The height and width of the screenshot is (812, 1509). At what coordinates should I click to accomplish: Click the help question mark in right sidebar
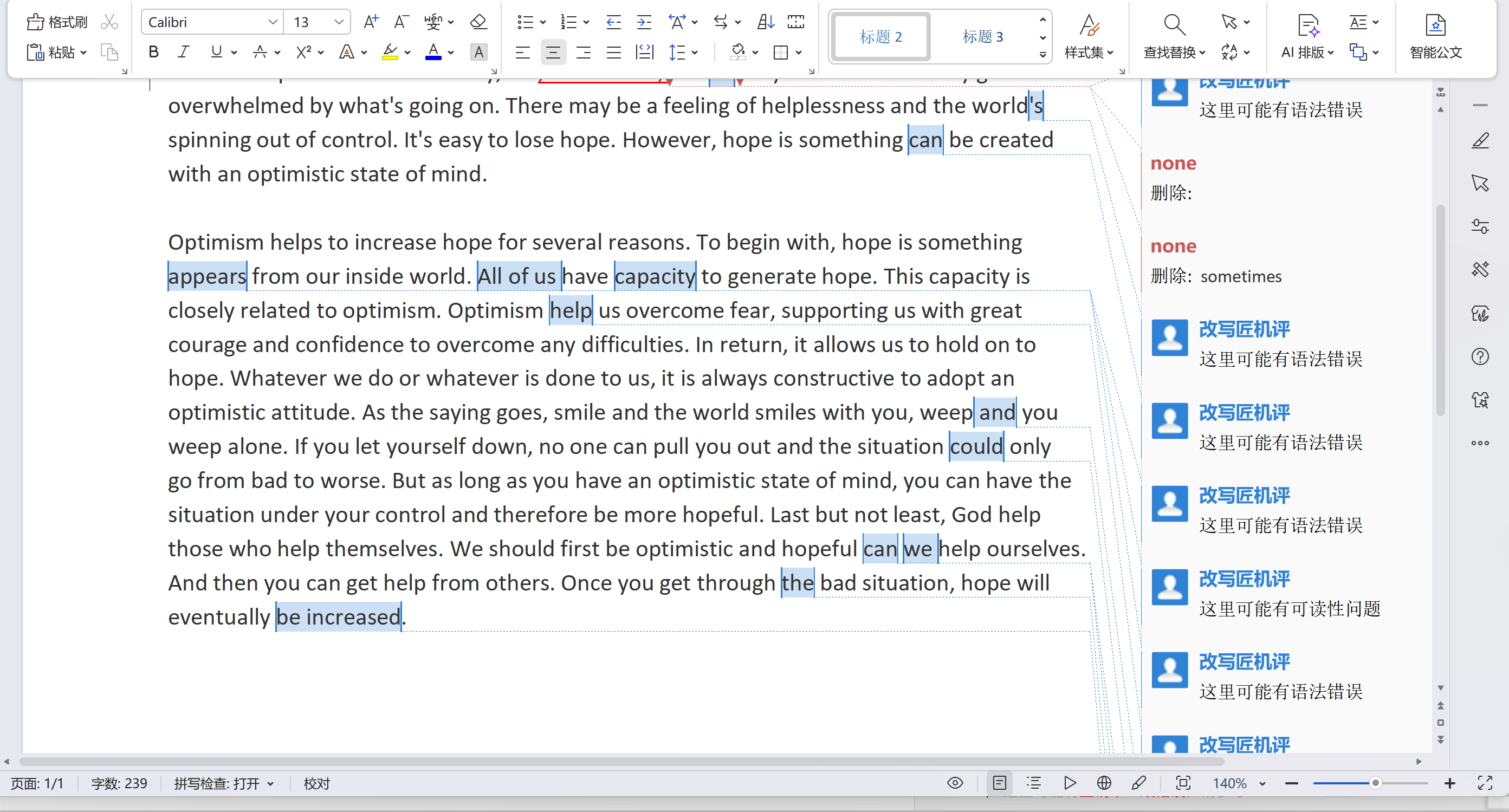pyautogui.click(x=1480, y=356)
